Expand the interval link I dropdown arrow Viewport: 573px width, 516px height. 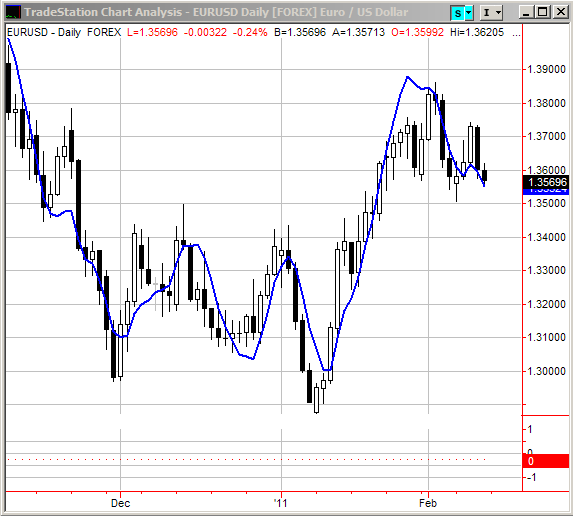pyautogui.click(x=498, y=13)
